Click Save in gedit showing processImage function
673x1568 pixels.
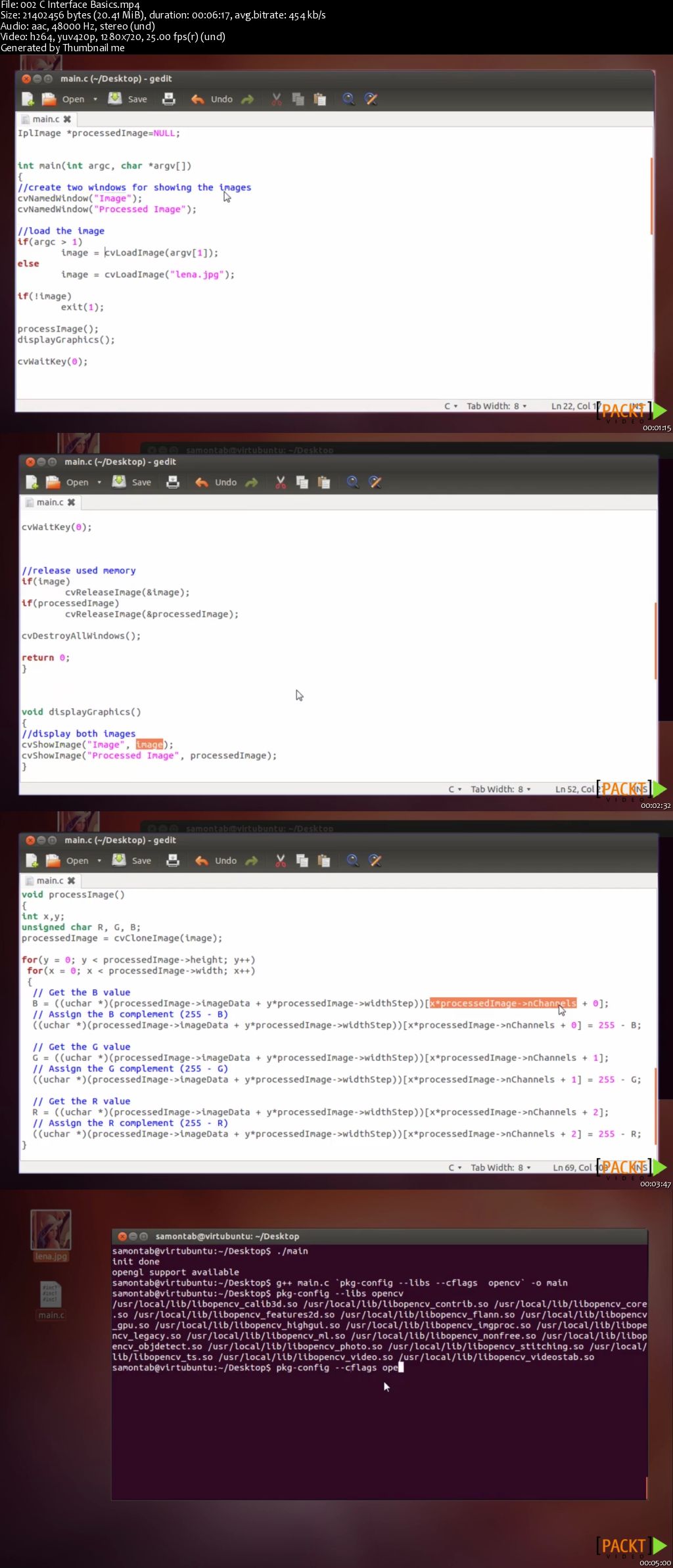click(x=131, y=861)
